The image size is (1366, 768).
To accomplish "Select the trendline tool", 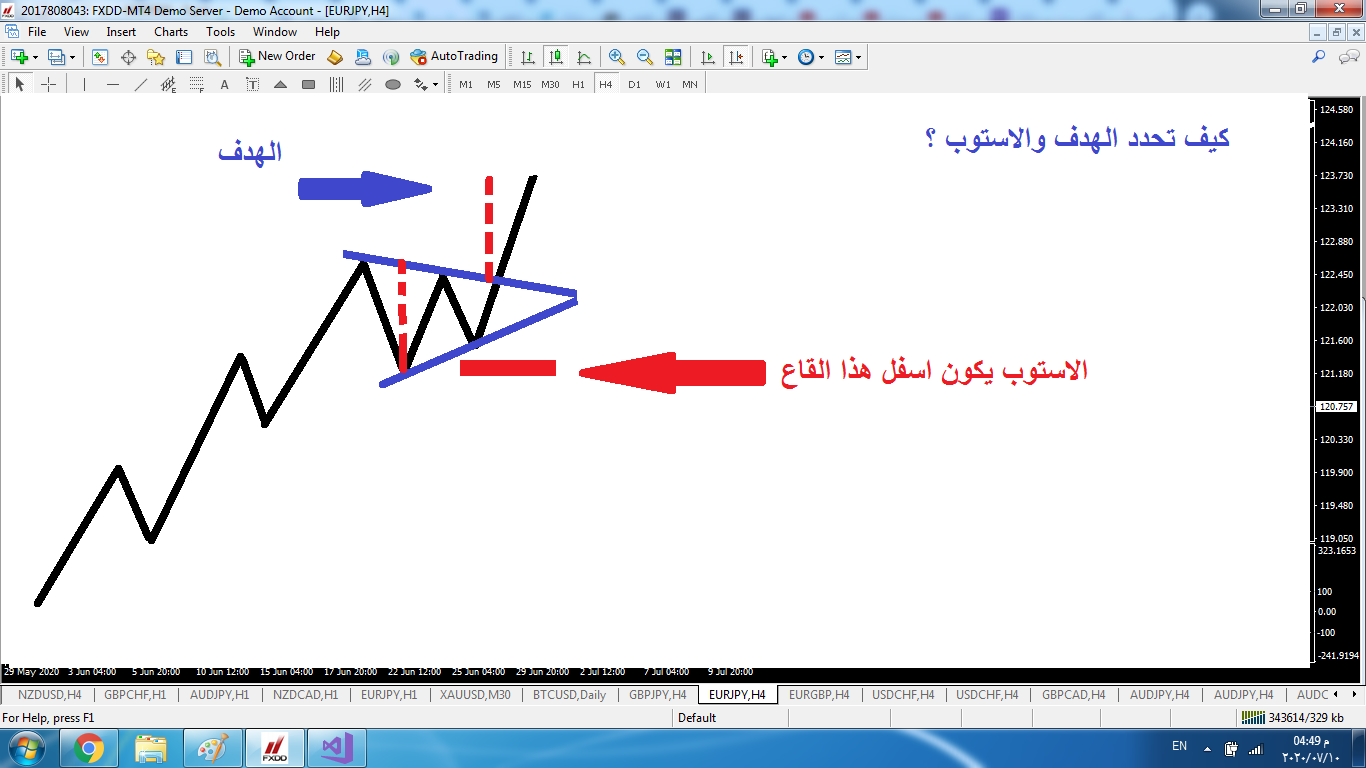I will 140,85.
